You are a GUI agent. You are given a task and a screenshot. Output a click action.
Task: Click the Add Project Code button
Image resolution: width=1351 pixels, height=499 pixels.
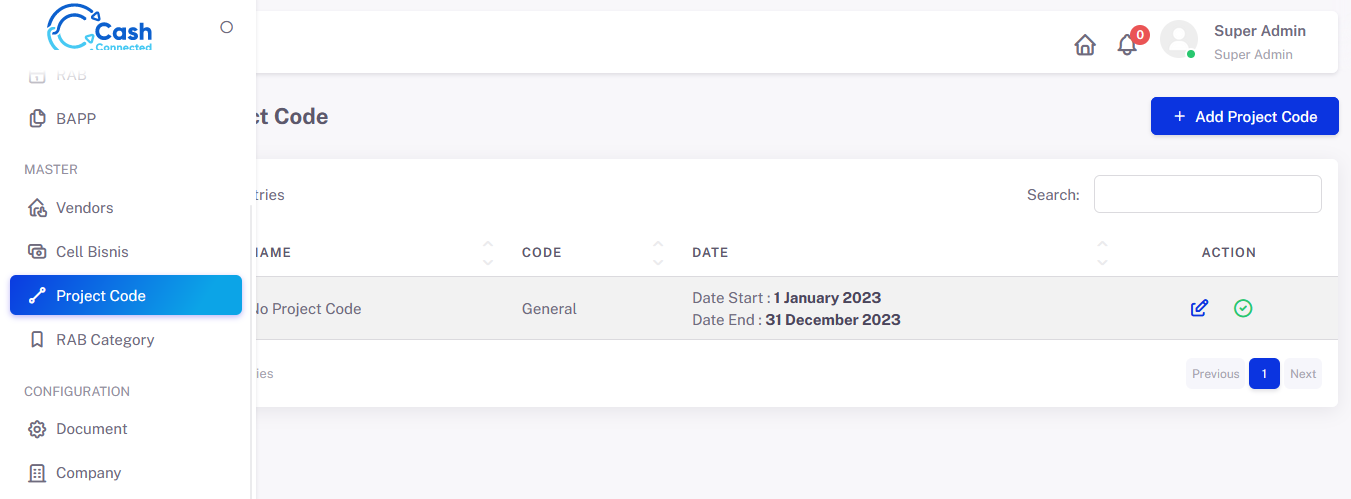[x=1245, y=116]
